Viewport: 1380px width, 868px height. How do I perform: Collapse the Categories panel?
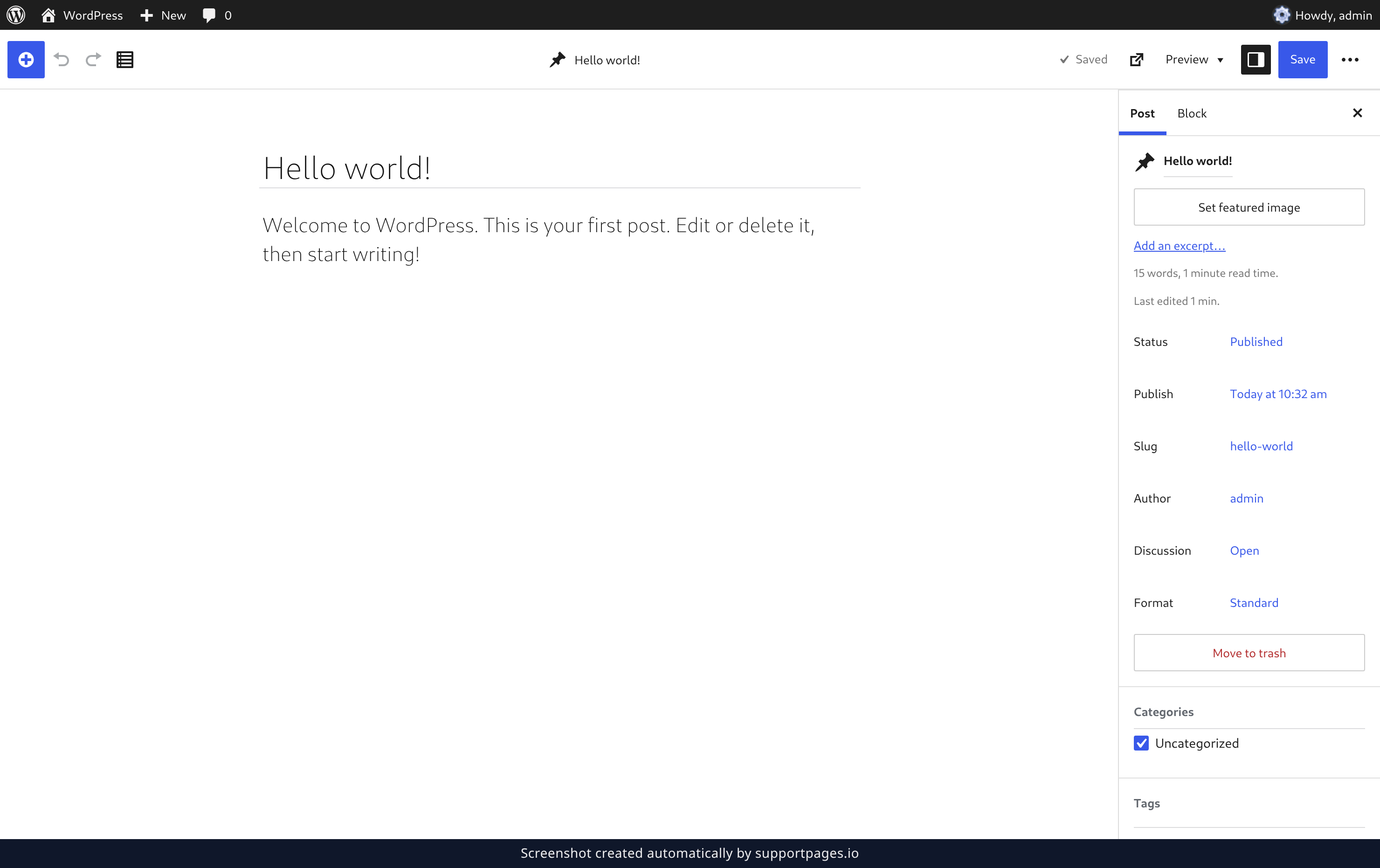click(1249, 711)
